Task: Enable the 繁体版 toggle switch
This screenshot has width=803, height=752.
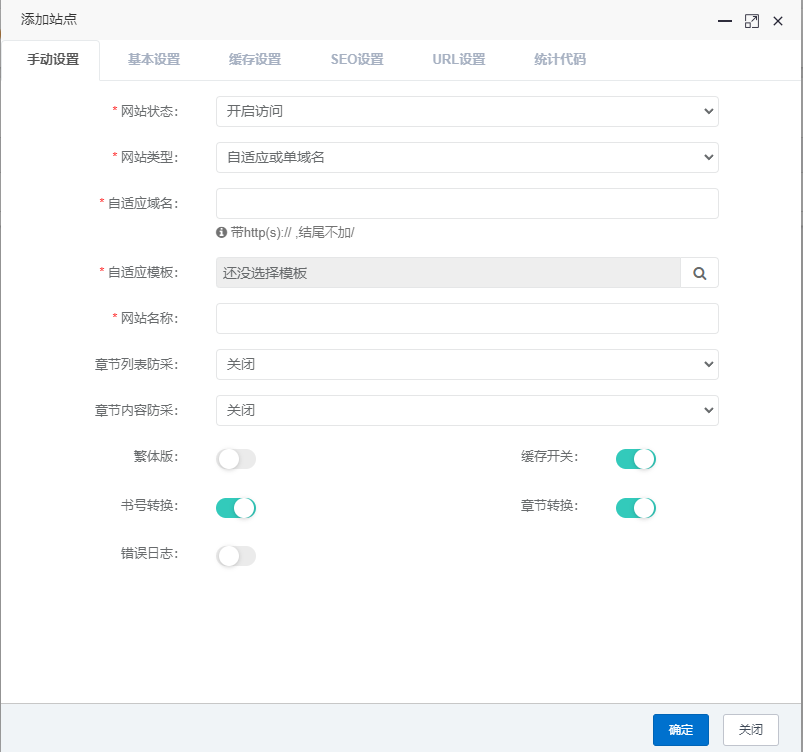Action: pyautogui.click(x=236, y=459)
